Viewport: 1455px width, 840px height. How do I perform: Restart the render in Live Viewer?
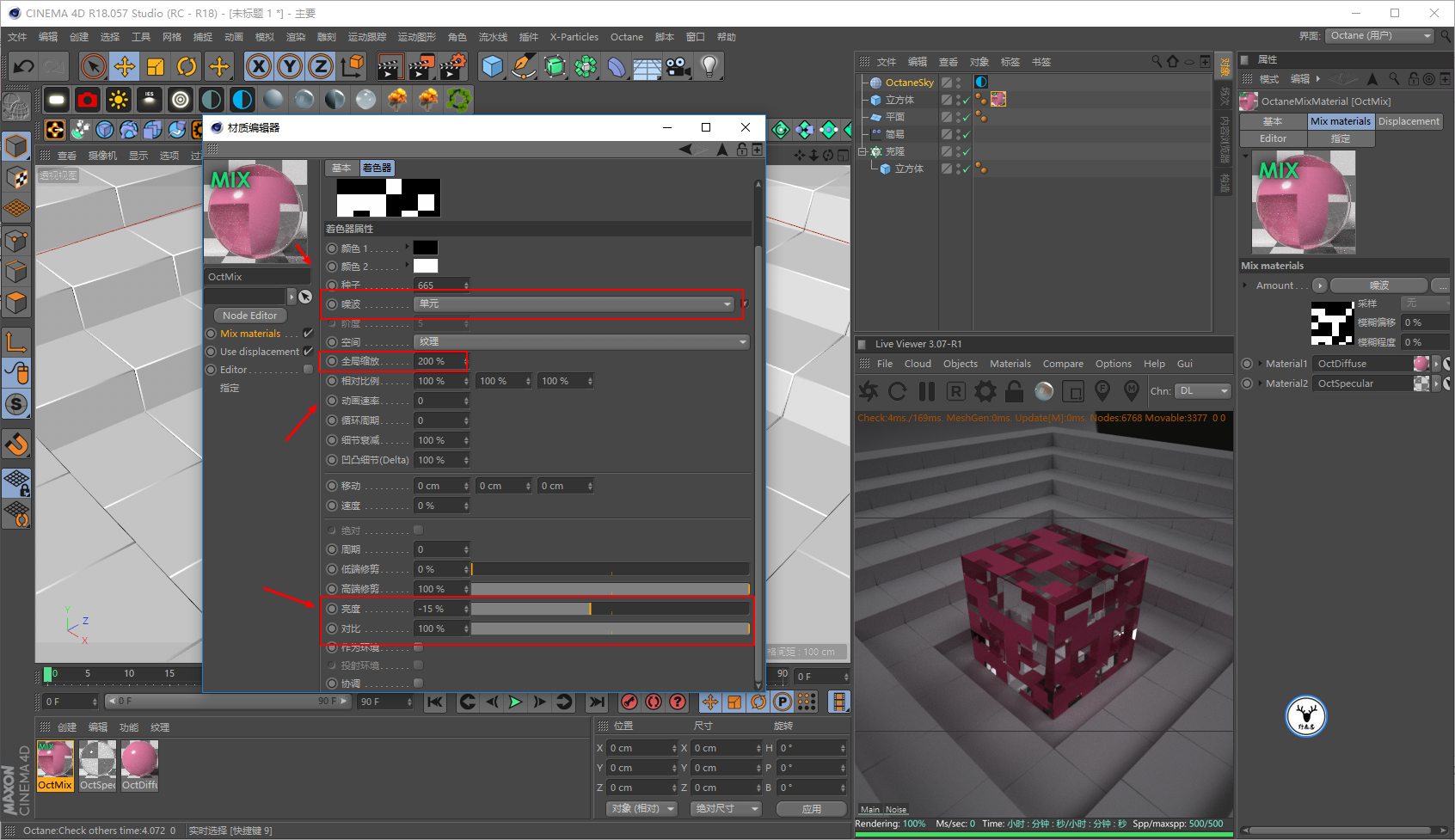[x=897, y=392]
